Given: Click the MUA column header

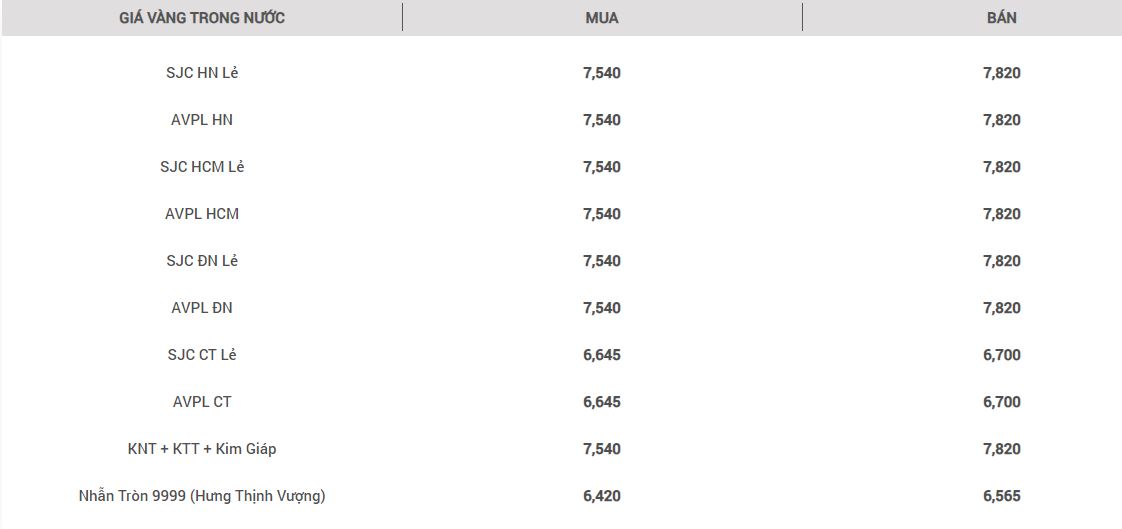Looking at the screenshot, I should click(602, 18).
